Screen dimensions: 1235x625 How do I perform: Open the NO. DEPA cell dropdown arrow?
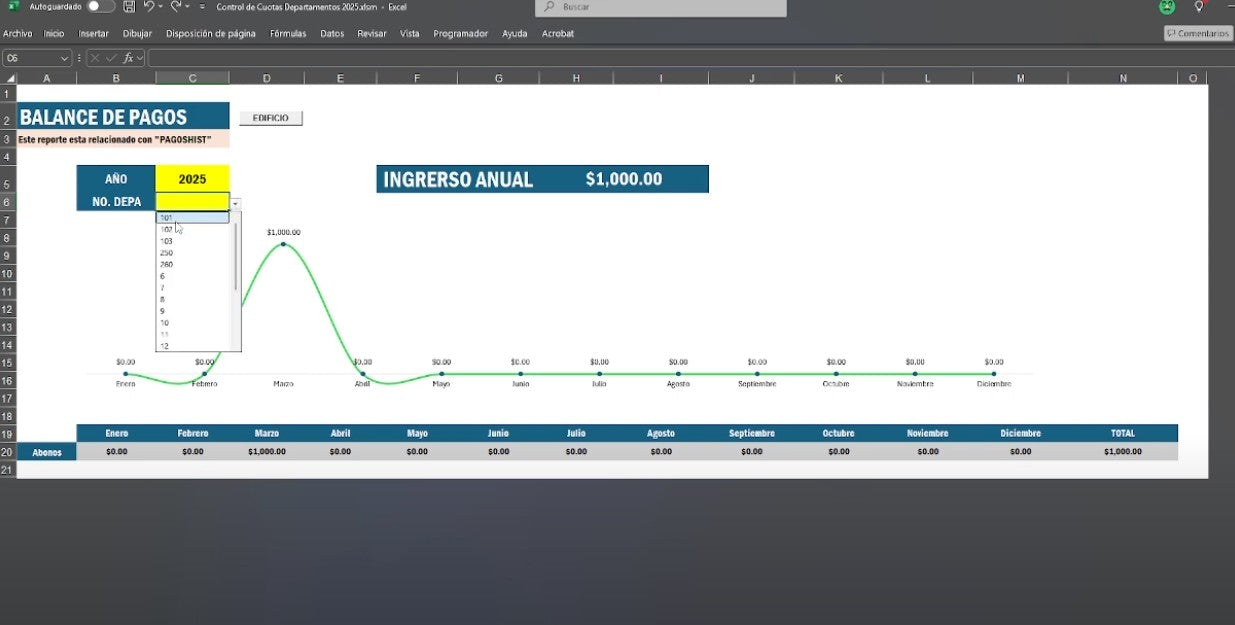coord(234,202)
